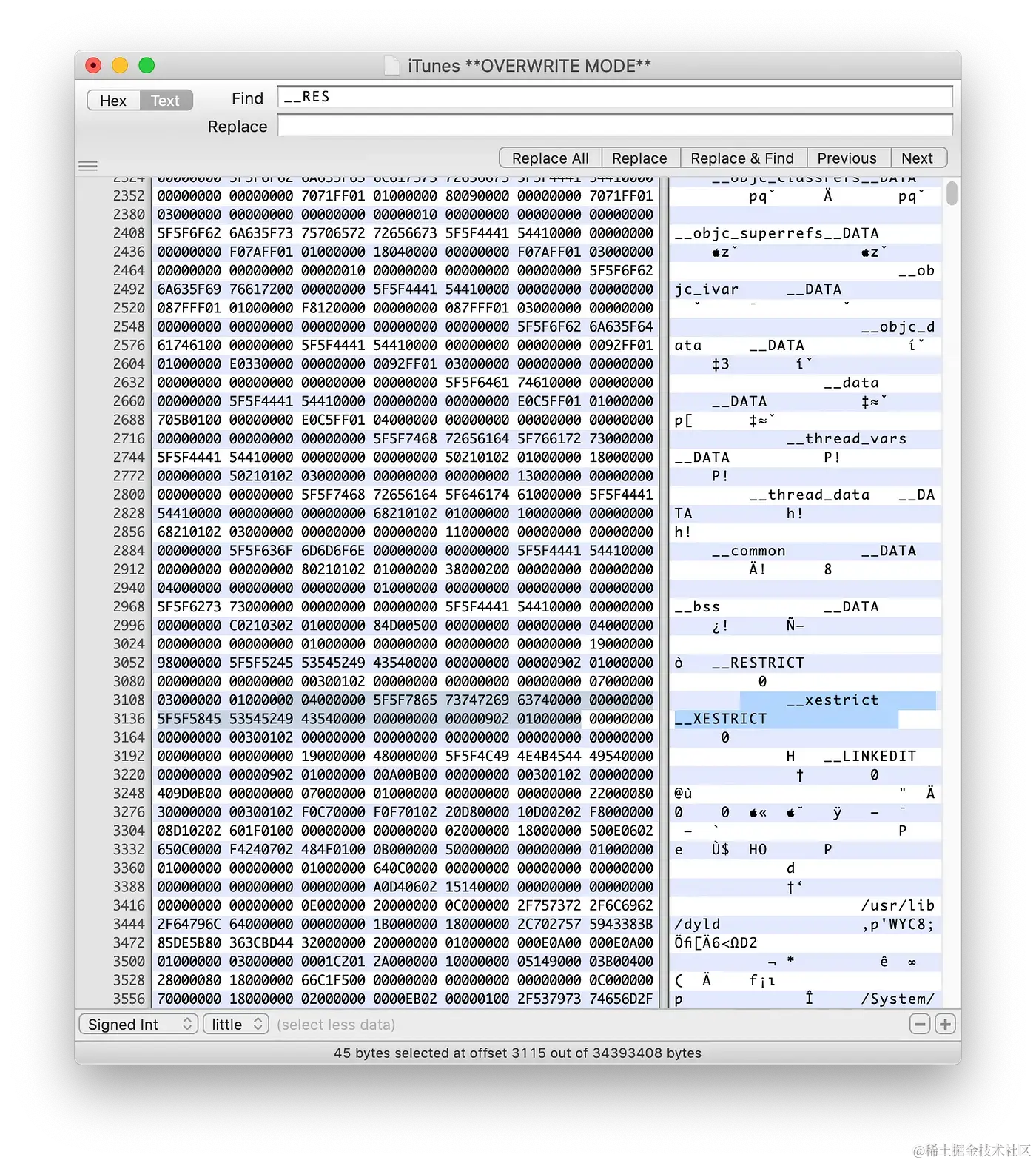Click text /System/ in text pane
The width and height of the screenshot is (1036, 1163).
pos(898,999)
